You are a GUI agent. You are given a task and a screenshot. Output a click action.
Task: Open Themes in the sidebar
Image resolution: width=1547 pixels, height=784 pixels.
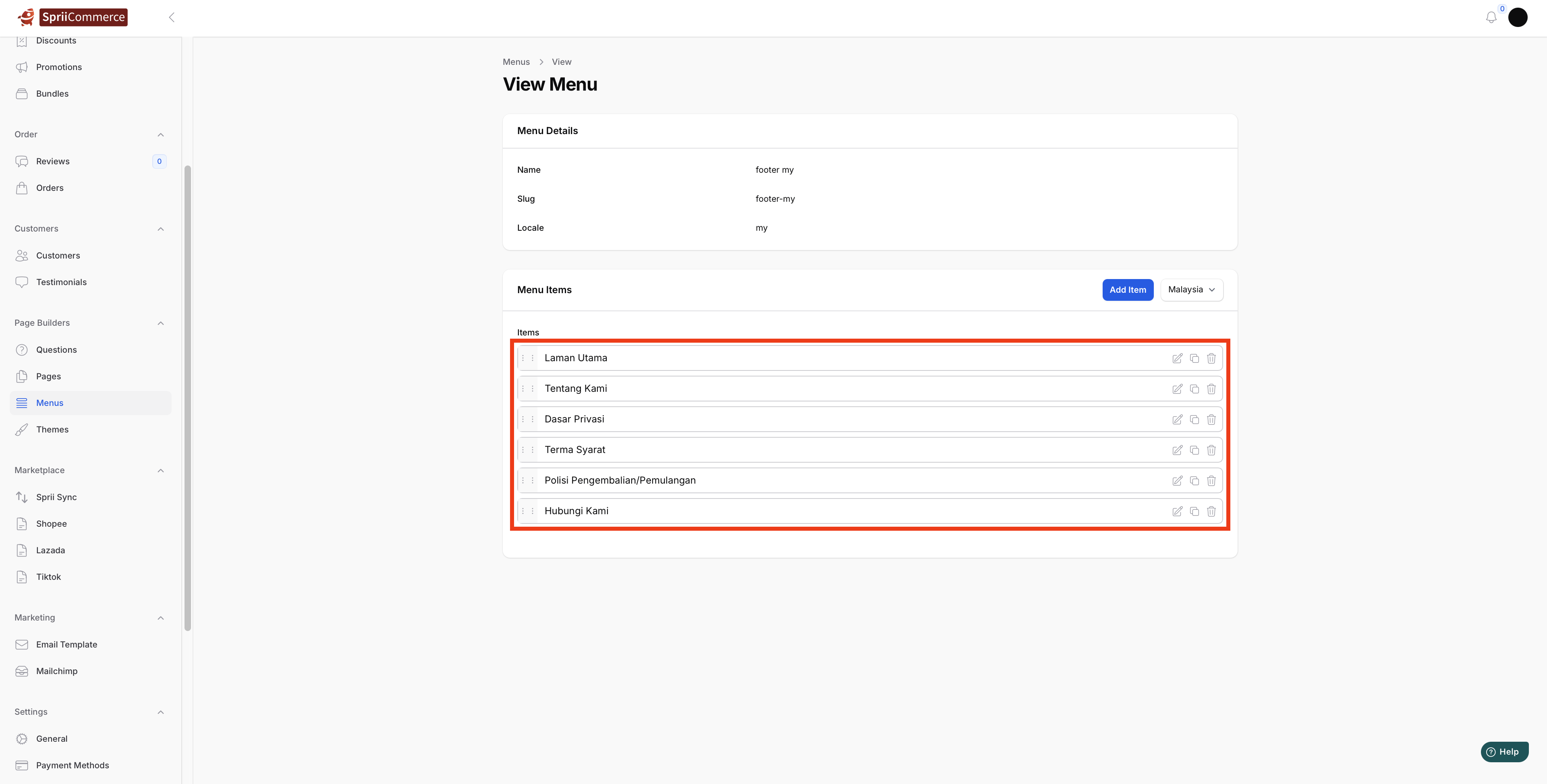point(52,430)
